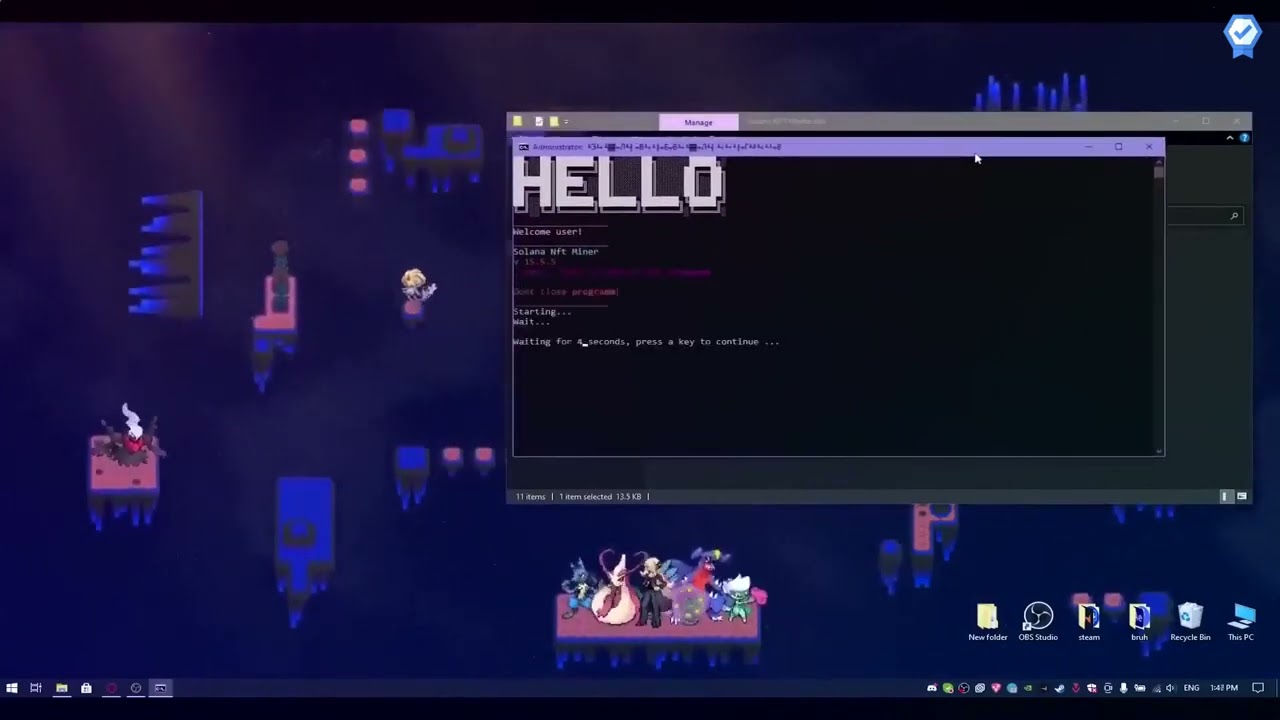Viewport: 1280px width, 720px height.
Task: Click the NVIDIA tray icon
Action: [x=1028, y=688]
